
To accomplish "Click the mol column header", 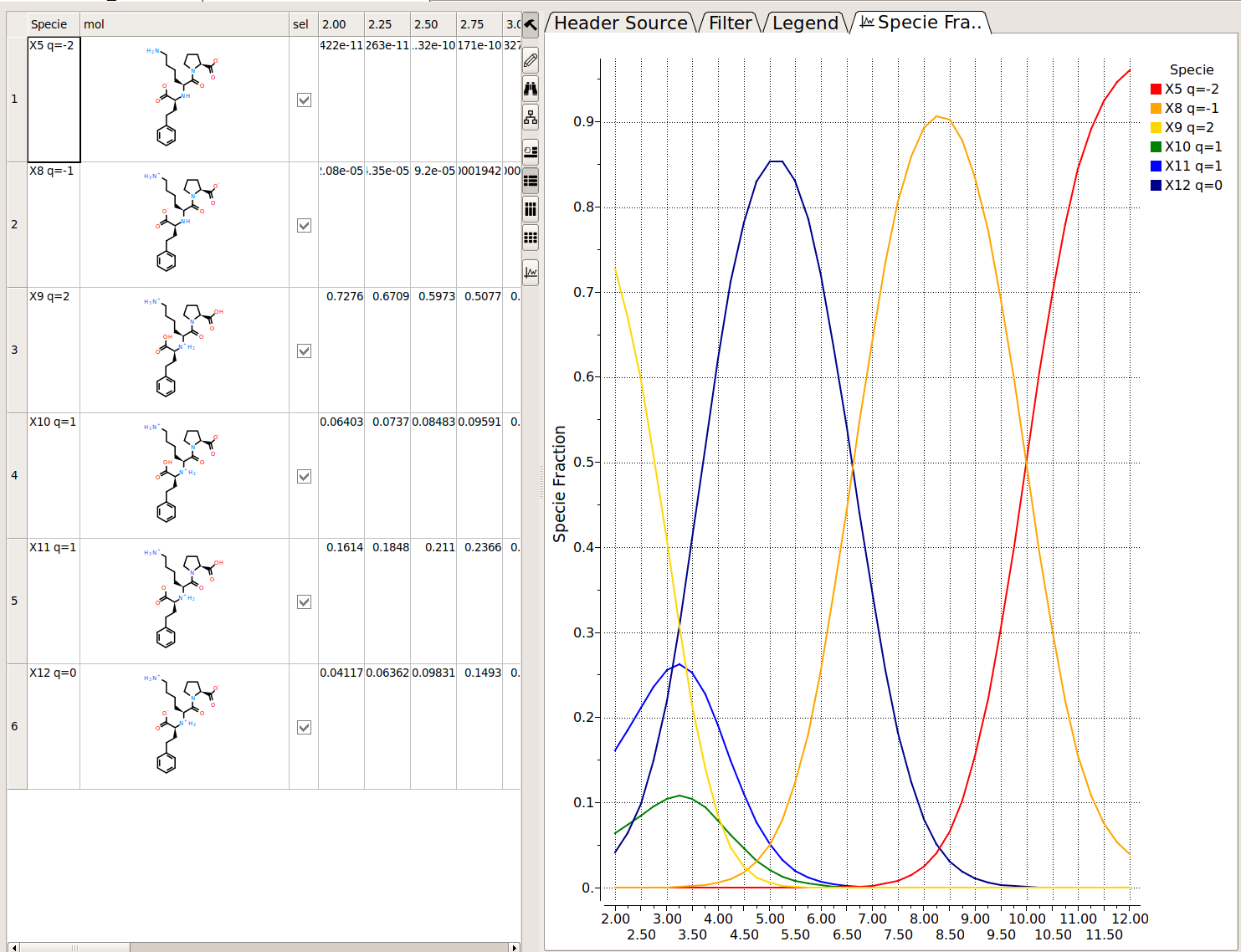I will [184, 24].
